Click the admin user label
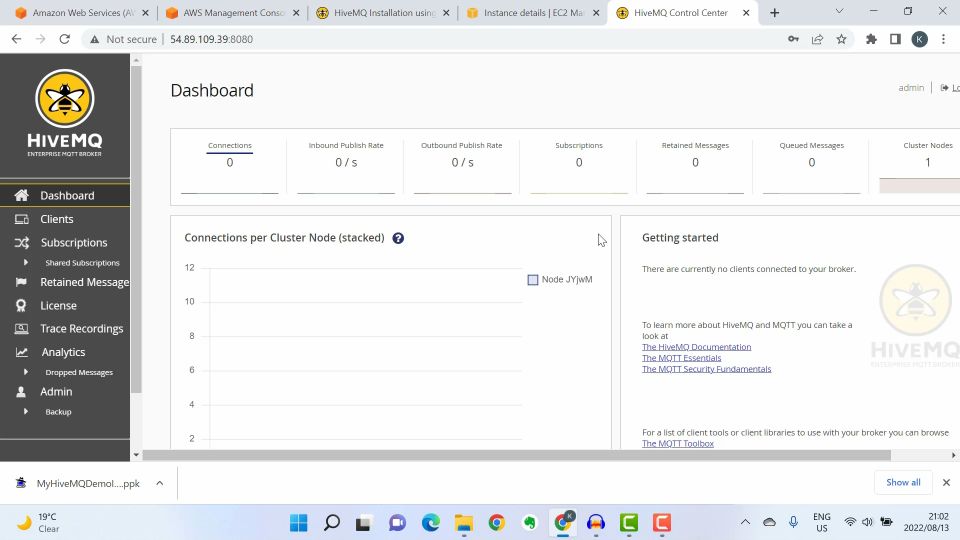The width and height of the screenshot is (960, 540). coord(911,88)
